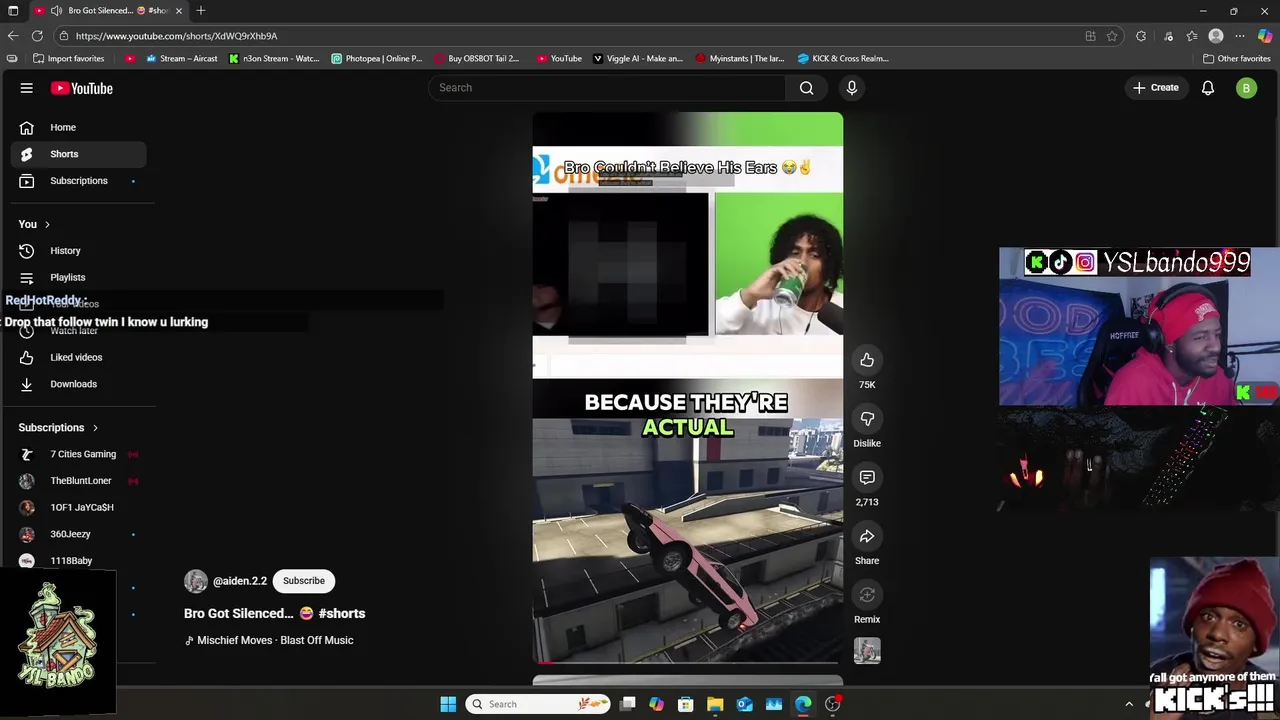Open Microsoft Store from the taskbar
The height and width of the screenshot is (720, 1280).
point(686,704)
